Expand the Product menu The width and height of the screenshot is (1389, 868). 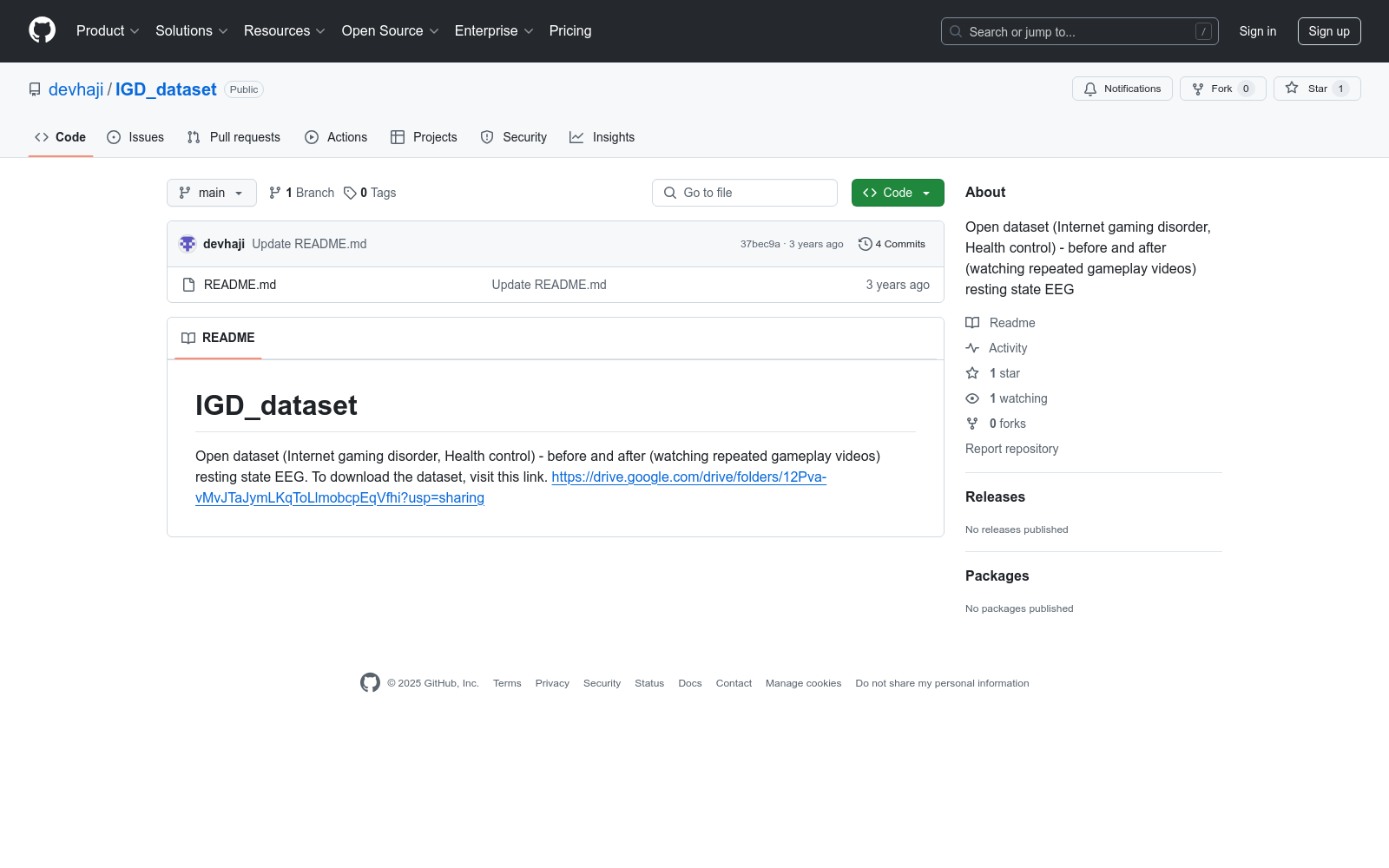pos(108,31)
